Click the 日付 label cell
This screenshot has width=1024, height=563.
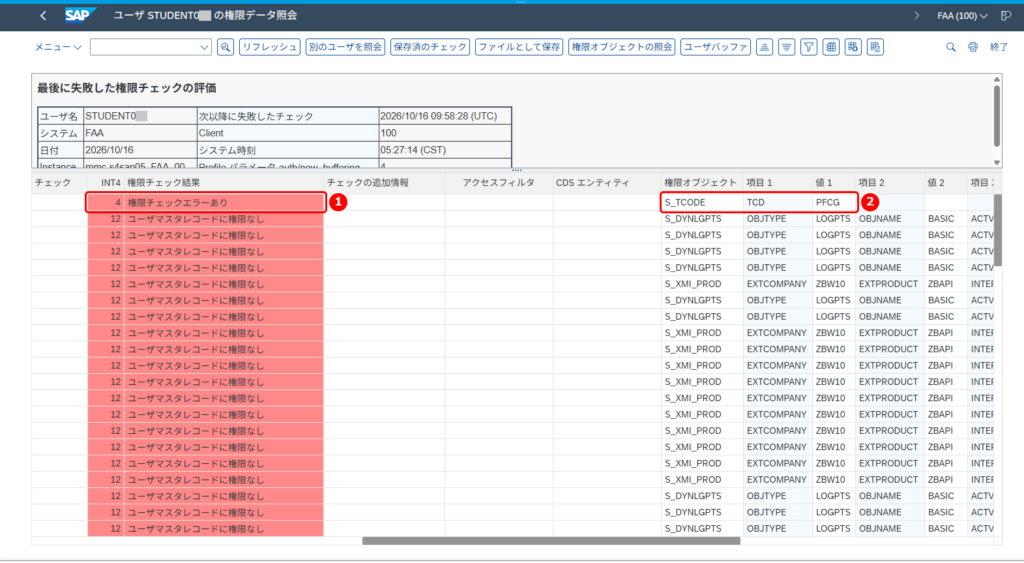60,150
